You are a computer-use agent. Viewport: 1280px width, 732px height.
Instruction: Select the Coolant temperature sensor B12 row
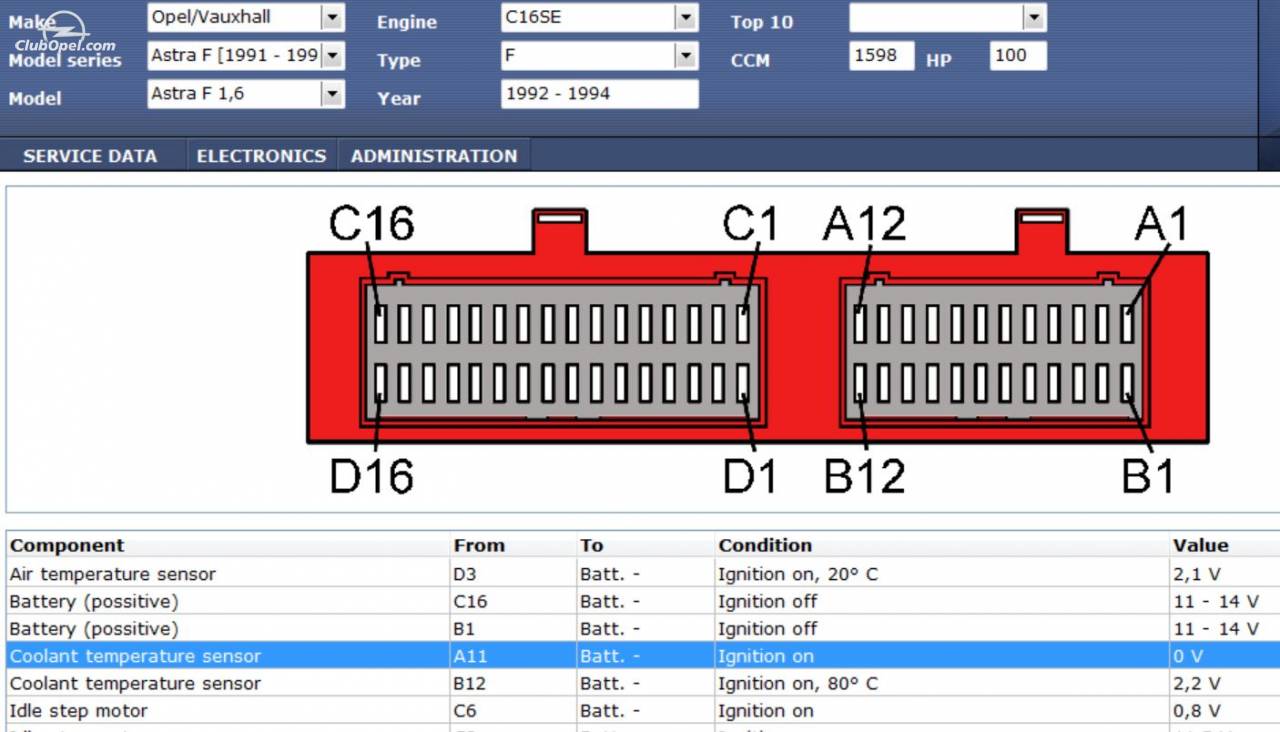click(x=643, y=684)
